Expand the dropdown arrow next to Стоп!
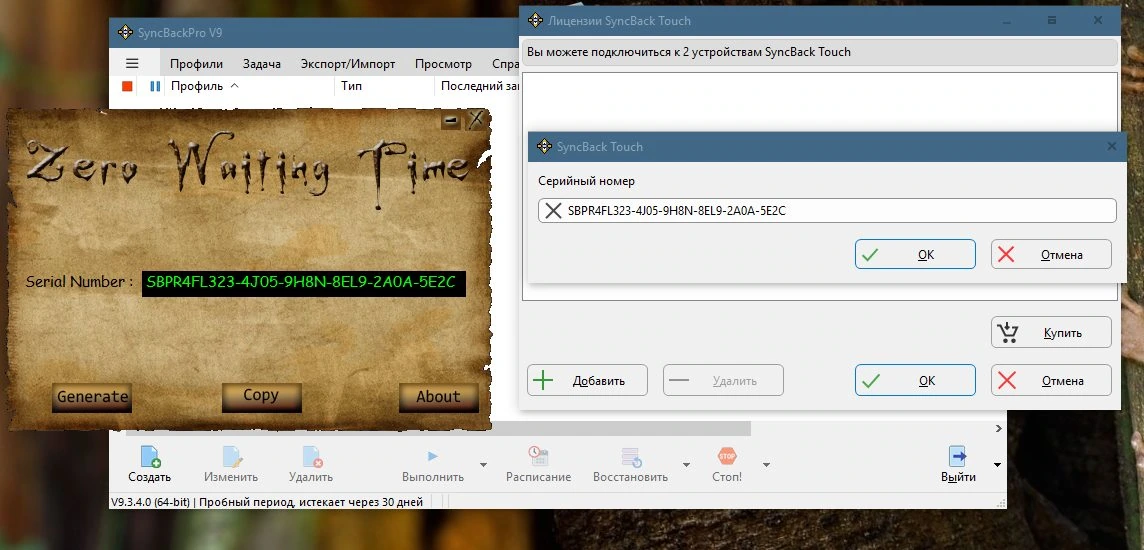The height and width of the screenshot is (550, 1144). [766, 465]
